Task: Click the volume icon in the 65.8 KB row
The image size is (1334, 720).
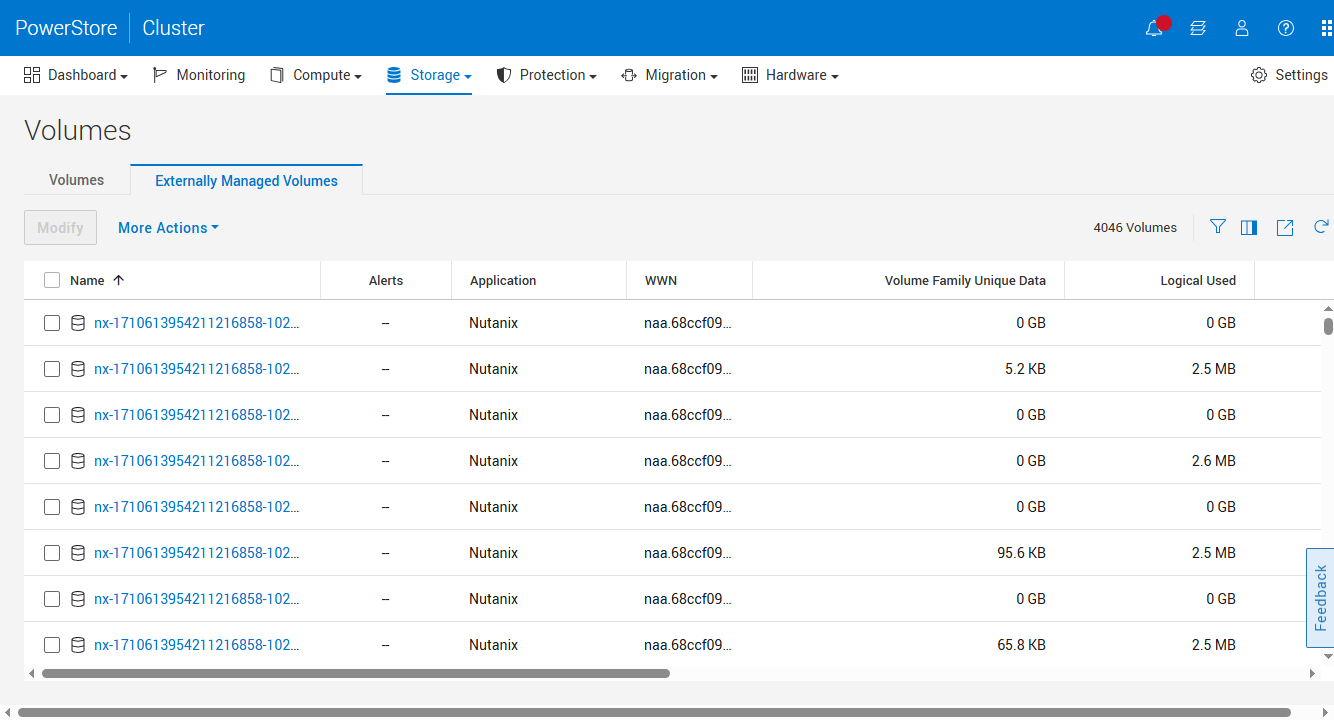Action: [78, 645]
